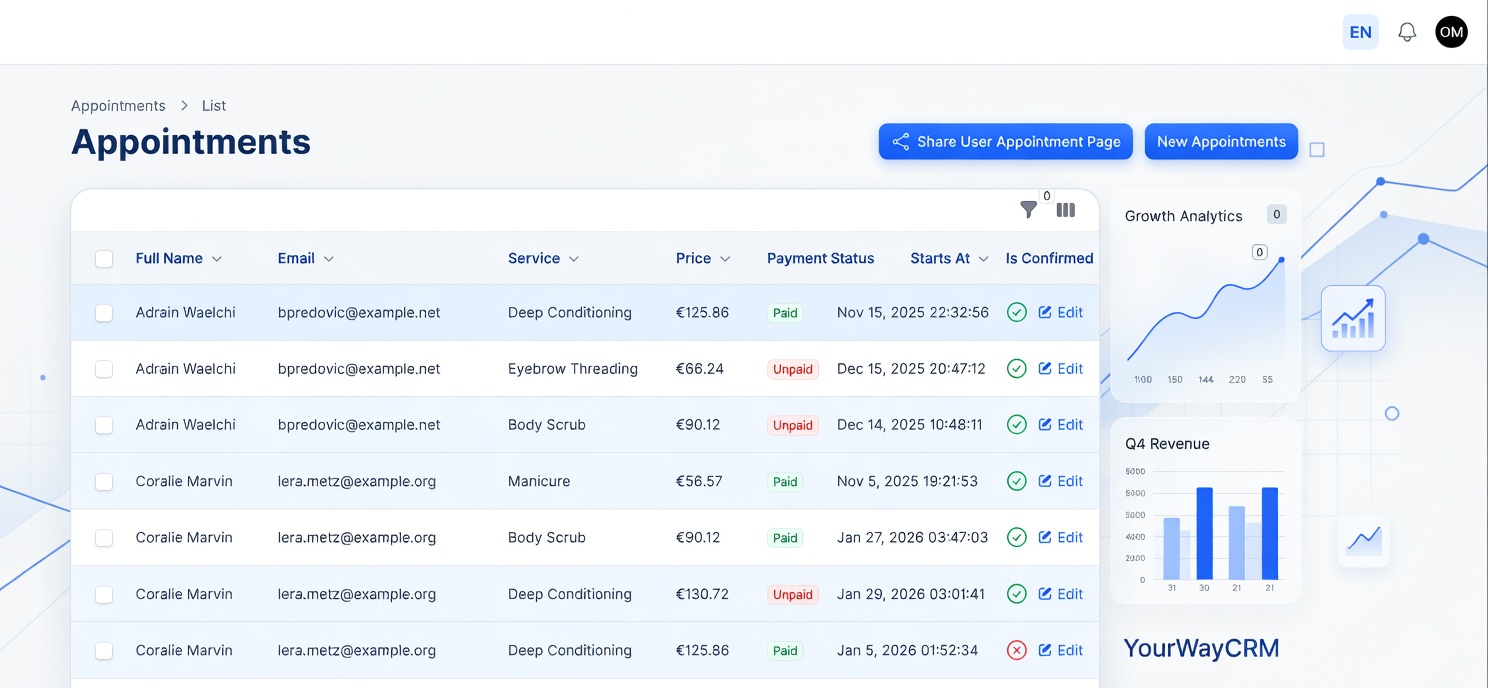Toggle the select-all checkbox in table header
1488x688 pixels.
104,258
